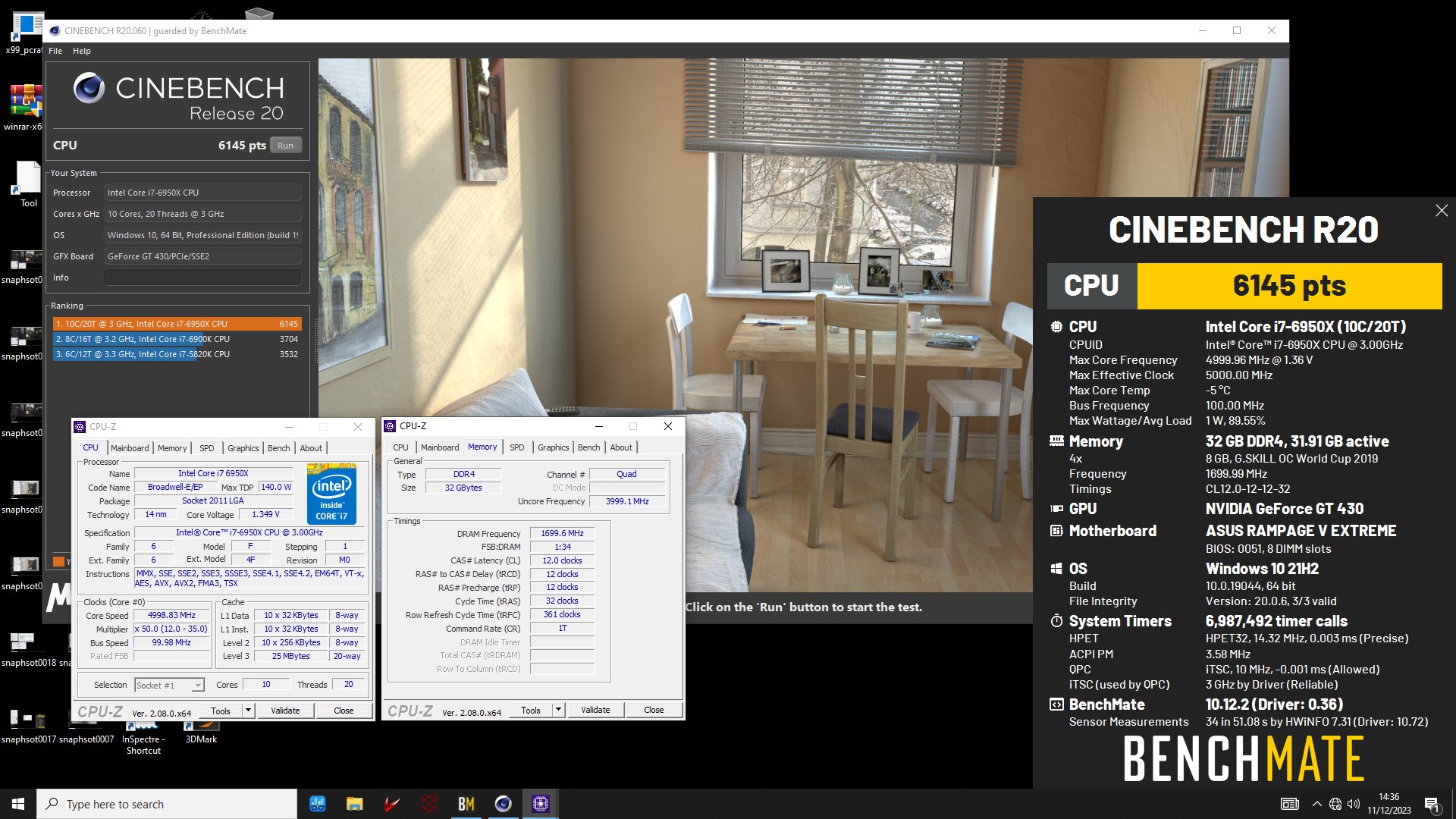Viewport: 1456px width, 819px height.
Task: Click the Timings value CL12.0-12-12-32
Action: pyautogui.click(x=1247, y=489)
